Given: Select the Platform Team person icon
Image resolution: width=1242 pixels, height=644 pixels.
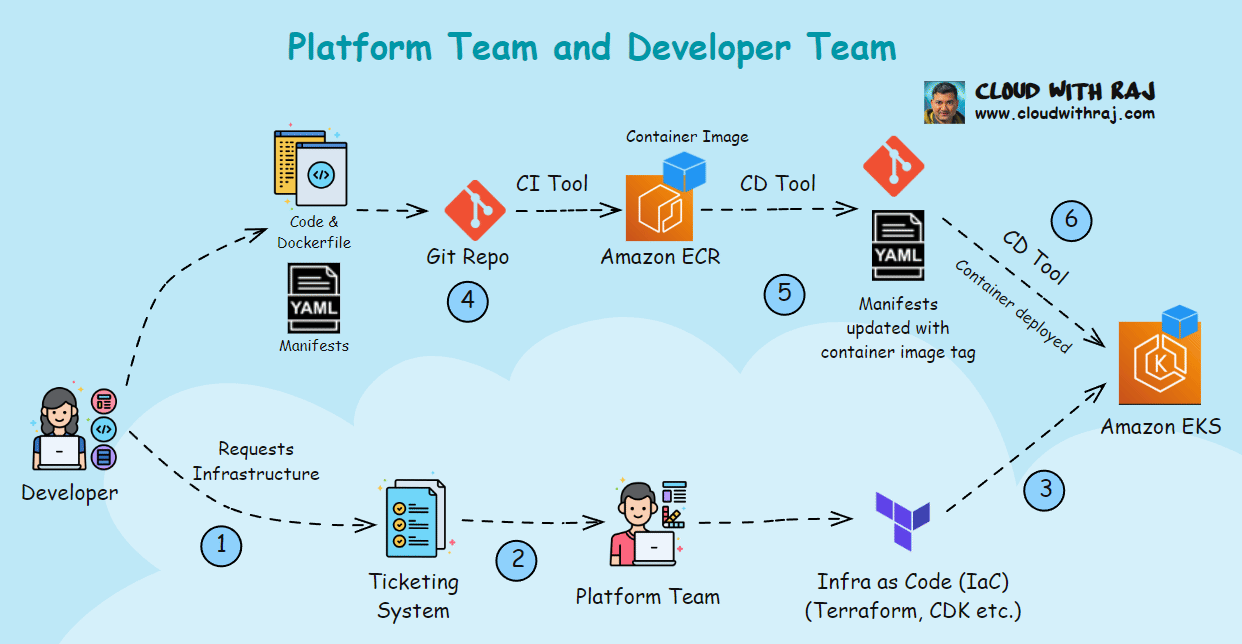Looking at the screenshot, I should coord(646,525).
